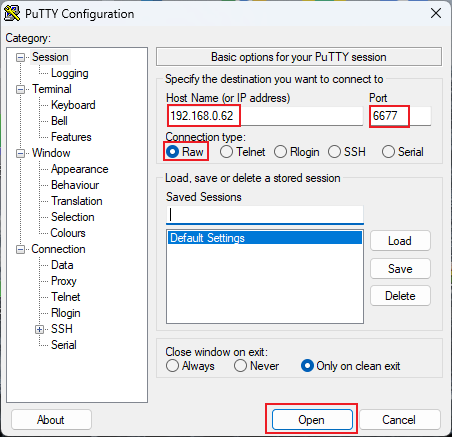Choose Serial connection type radio

403,152
